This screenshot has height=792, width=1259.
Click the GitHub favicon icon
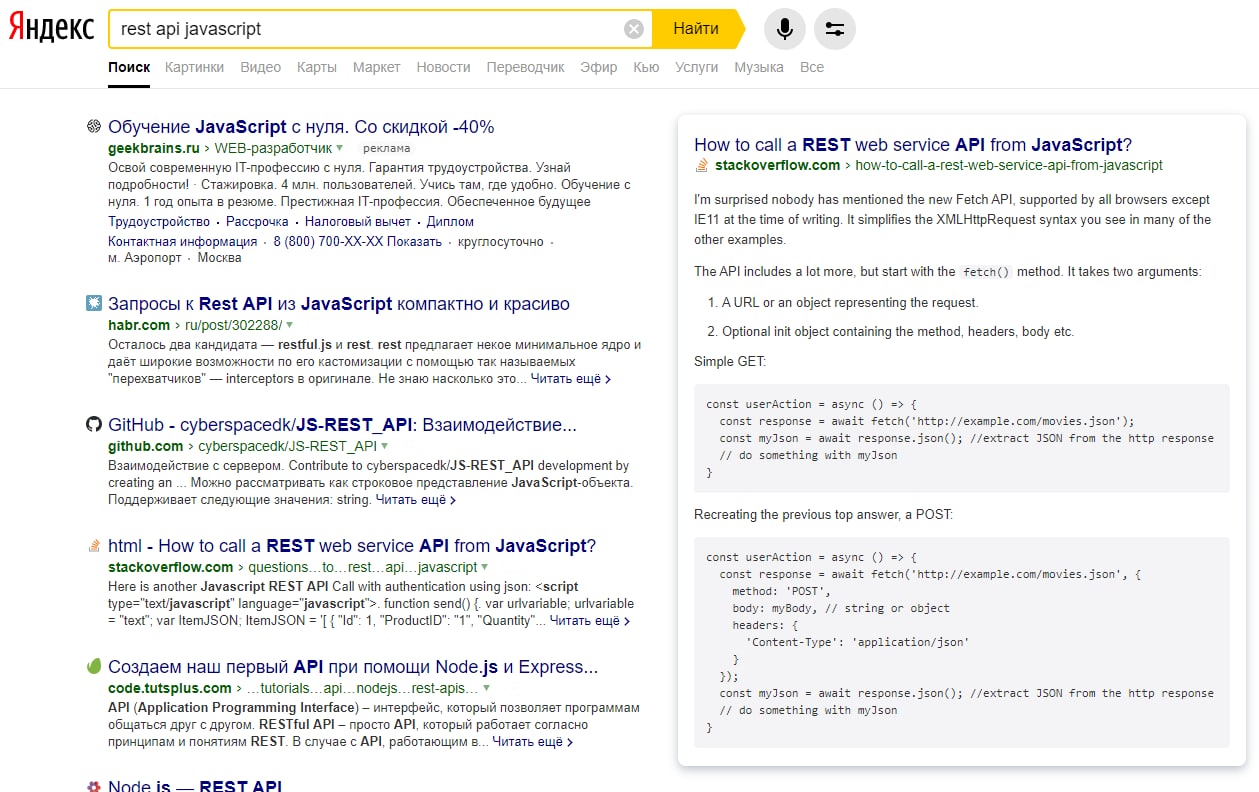pyautogui.click(x=94, y=424)
